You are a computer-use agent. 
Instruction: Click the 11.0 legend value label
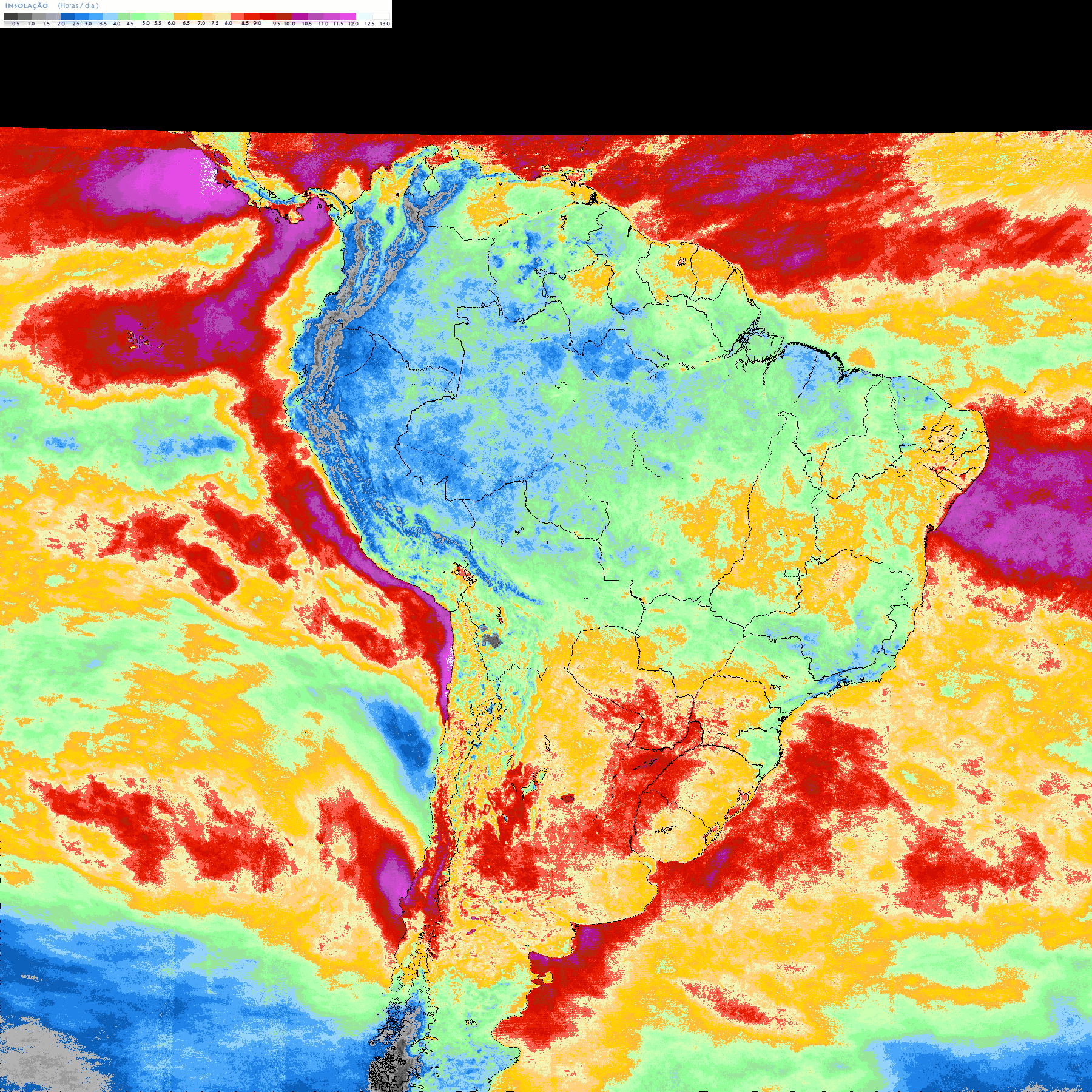[323, 24]
